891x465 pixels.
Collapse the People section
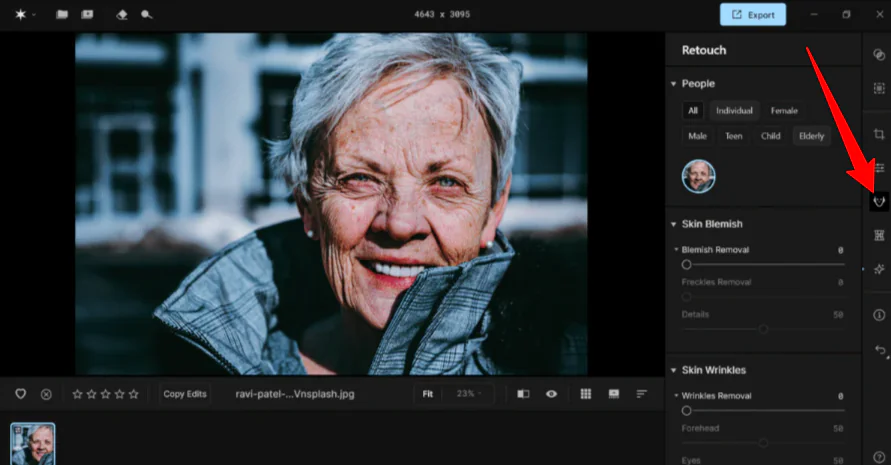click(671, 84)
